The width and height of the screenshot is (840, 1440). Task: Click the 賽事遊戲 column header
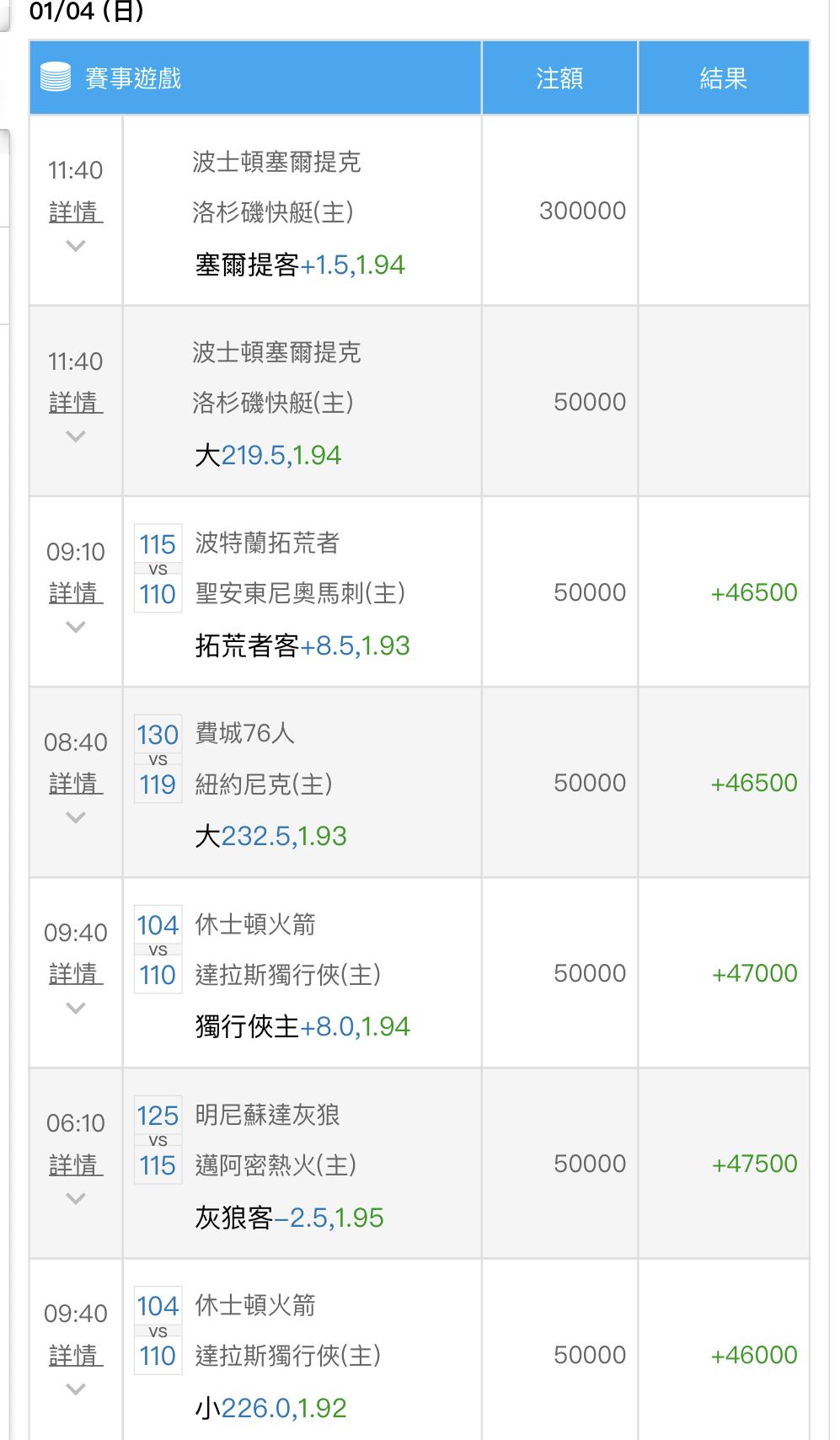133,78
